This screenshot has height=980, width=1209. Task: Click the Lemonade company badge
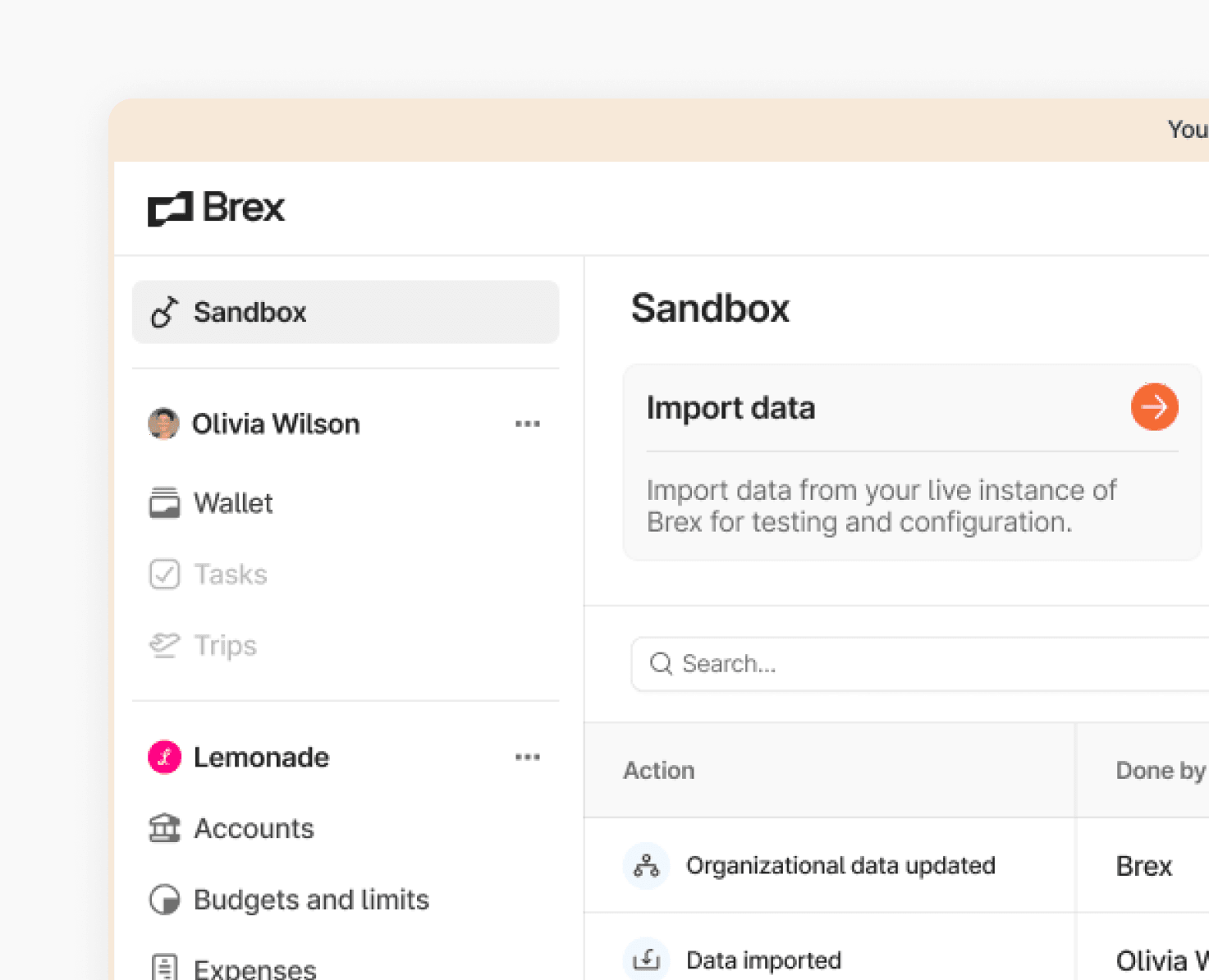coord(164,757)
